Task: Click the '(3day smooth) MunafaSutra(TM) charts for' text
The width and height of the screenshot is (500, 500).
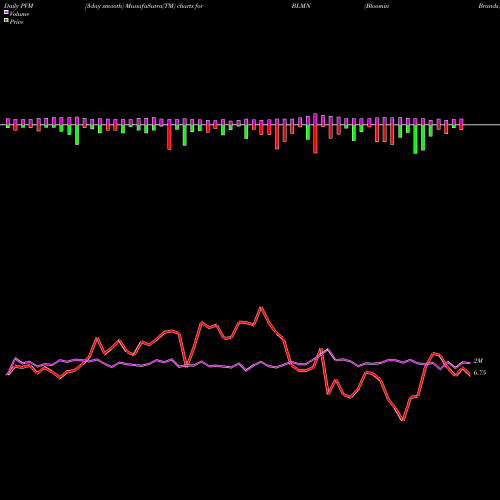Action: click(144, 6)
